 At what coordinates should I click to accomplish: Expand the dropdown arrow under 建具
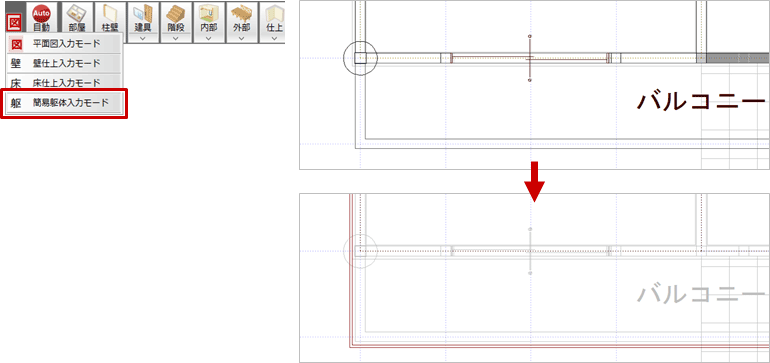pos(142,38)
